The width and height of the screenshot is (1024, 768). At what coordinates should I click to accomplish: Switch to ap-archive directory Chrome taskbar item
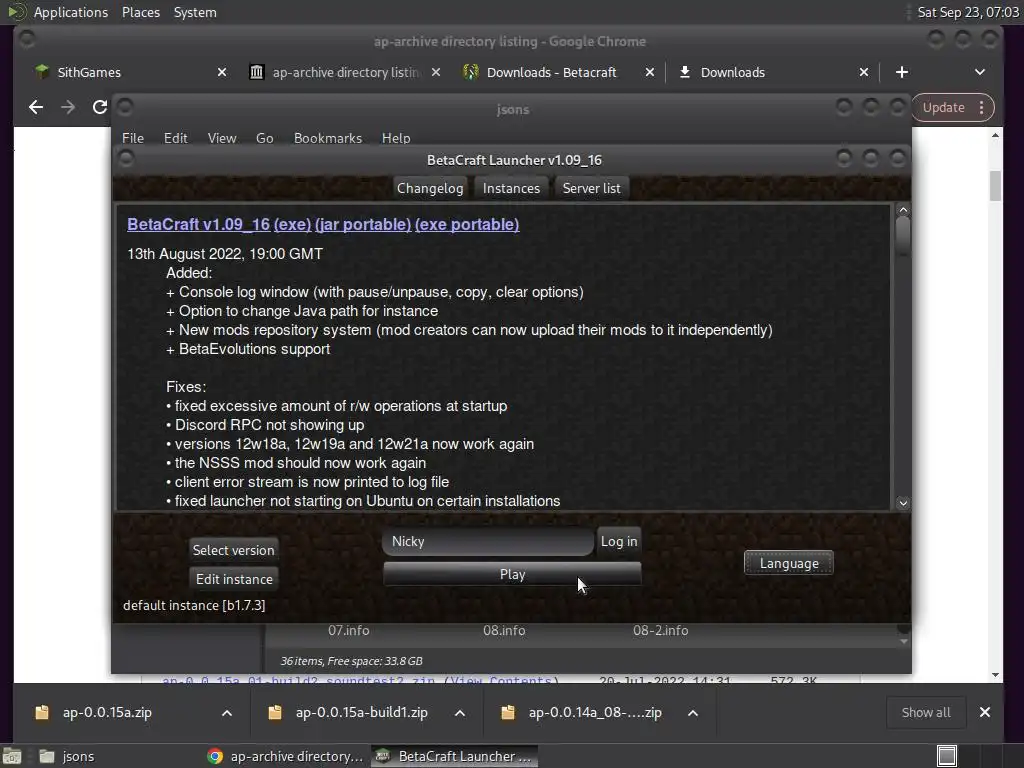(x=285, y=756)
